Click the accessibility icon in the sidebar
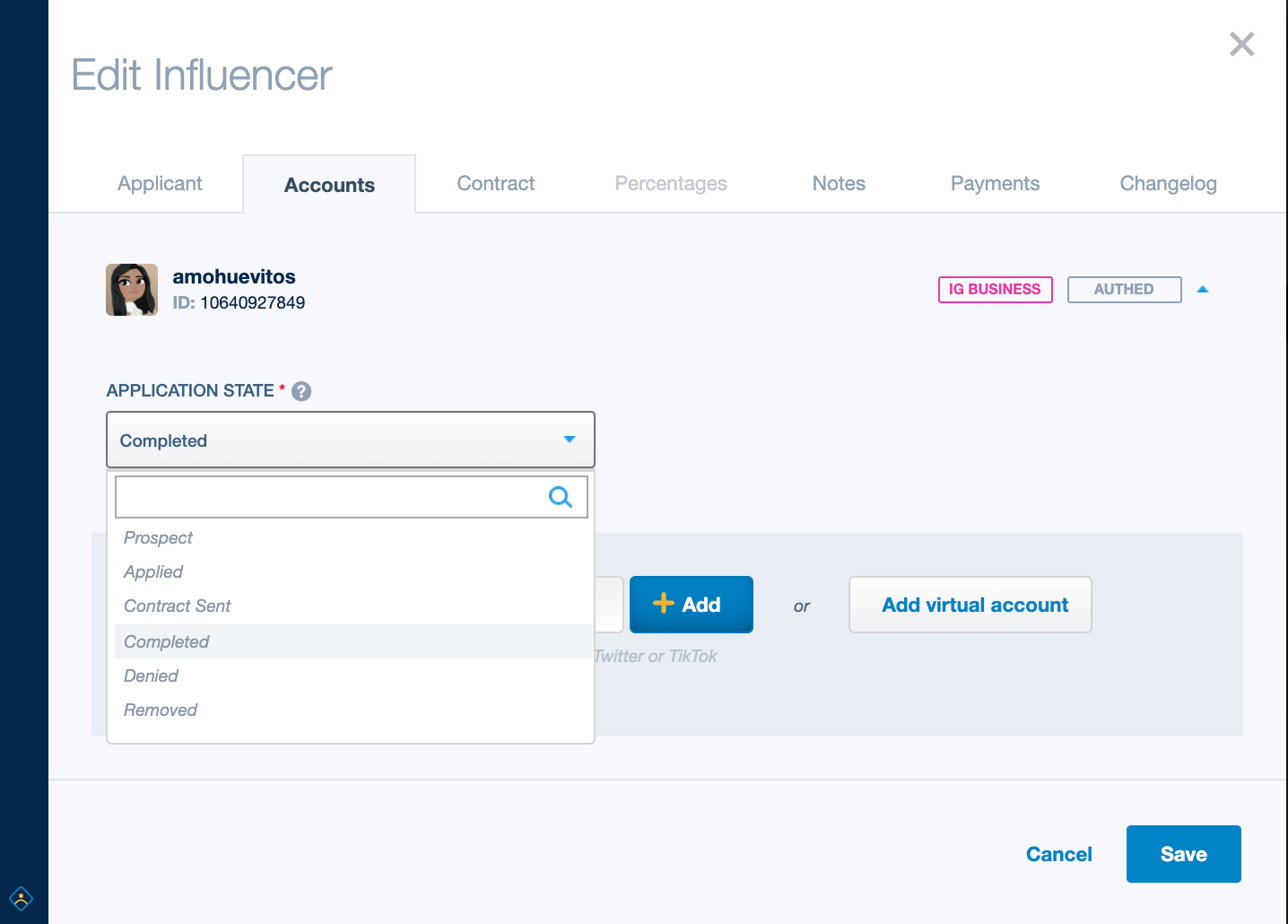Viewport: 1288px width, 924px height. coord(21,898)
